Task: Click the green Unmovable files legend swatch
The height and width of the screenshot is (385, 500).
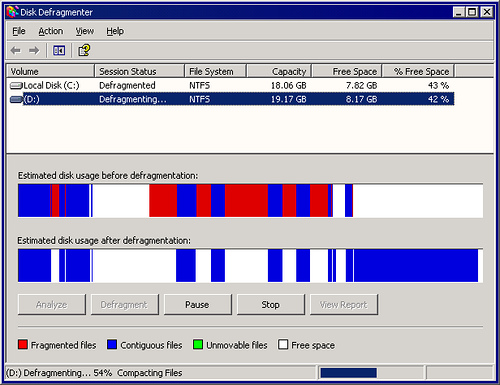Action: click(x=198, y=344)
